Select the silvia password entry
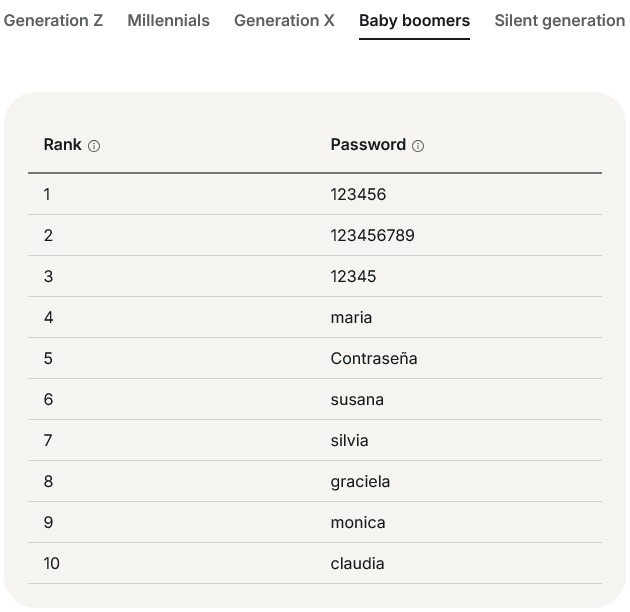630x612 pixels. pos(349,440)
